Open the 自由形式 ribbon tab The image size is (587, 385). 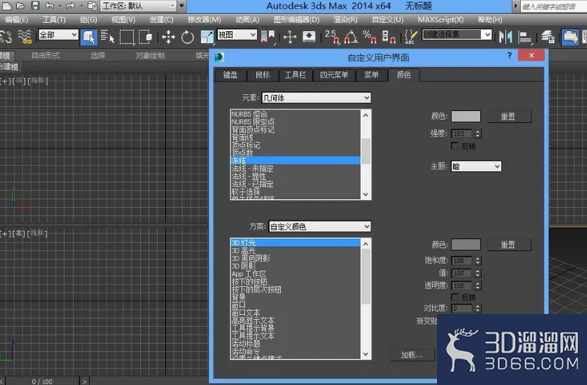[x=45, y=55]
